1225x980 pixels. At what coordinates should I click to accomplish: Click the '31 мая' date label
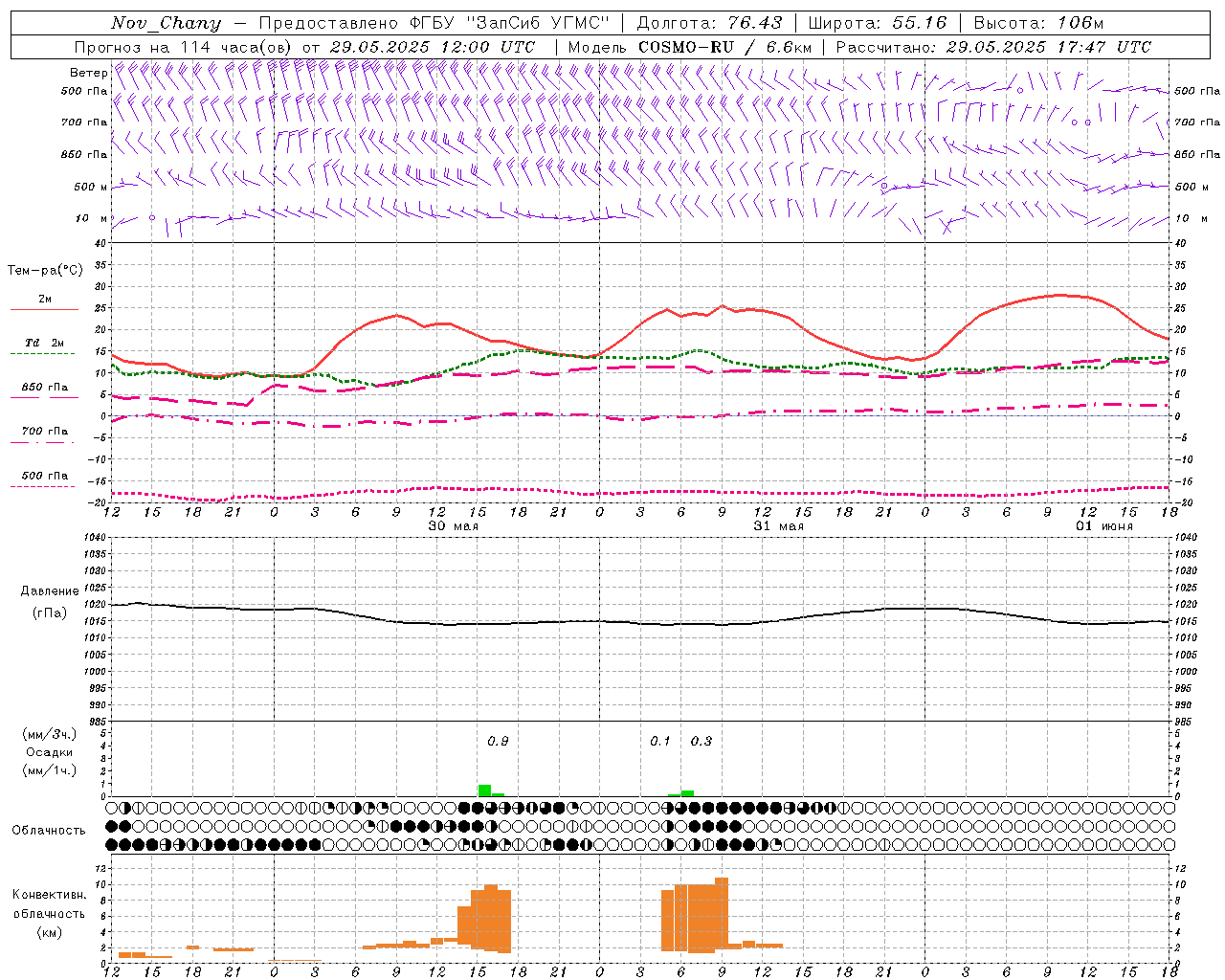778,526
